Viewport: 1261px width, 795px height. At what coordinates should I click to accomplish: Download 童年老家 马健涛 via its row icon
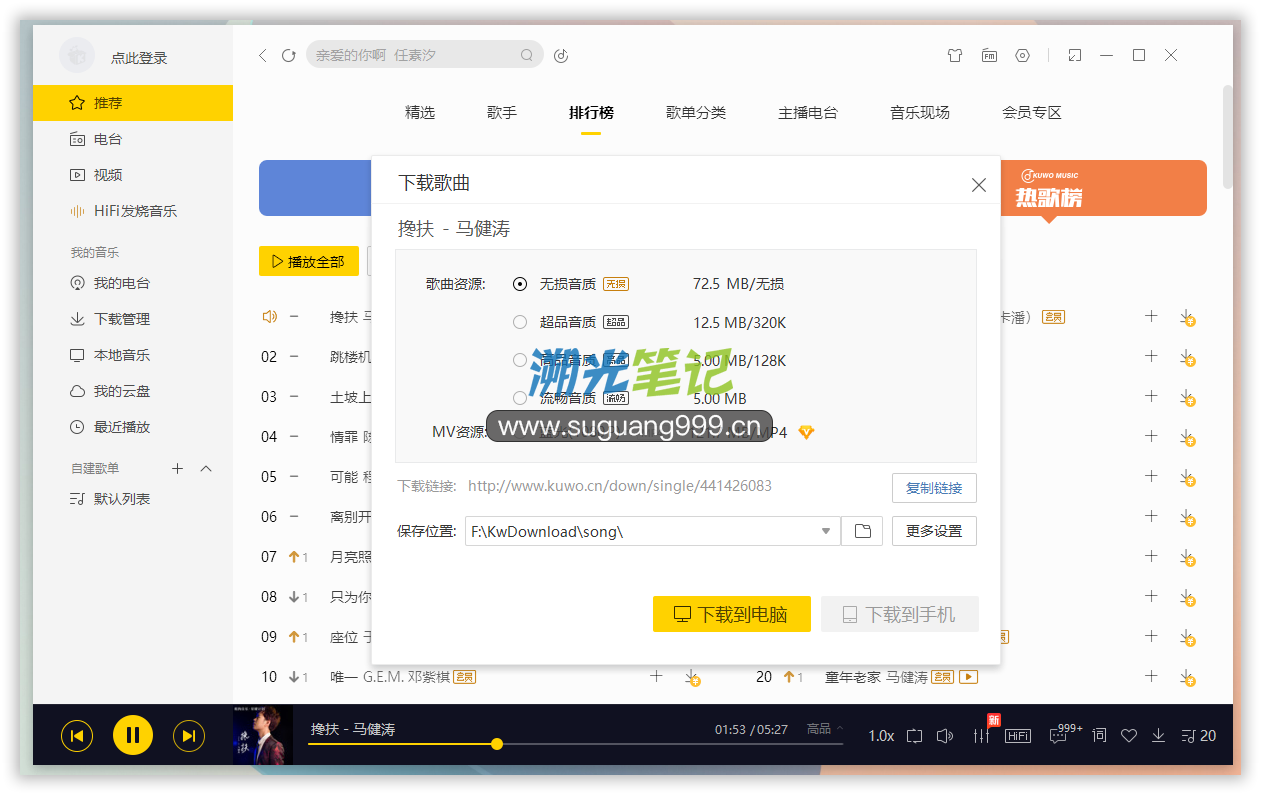(x=1187, y=678)
